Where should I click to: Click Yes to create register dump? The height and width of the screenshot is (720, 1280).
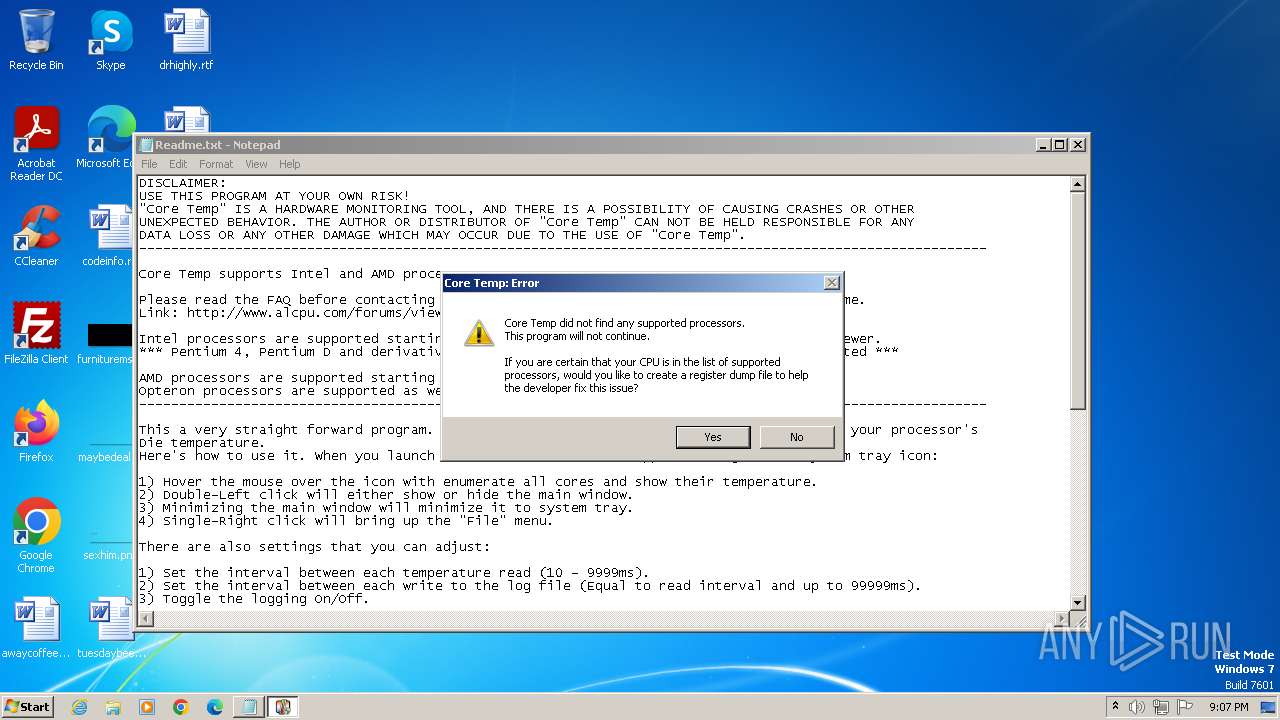(x=713, y=437)
